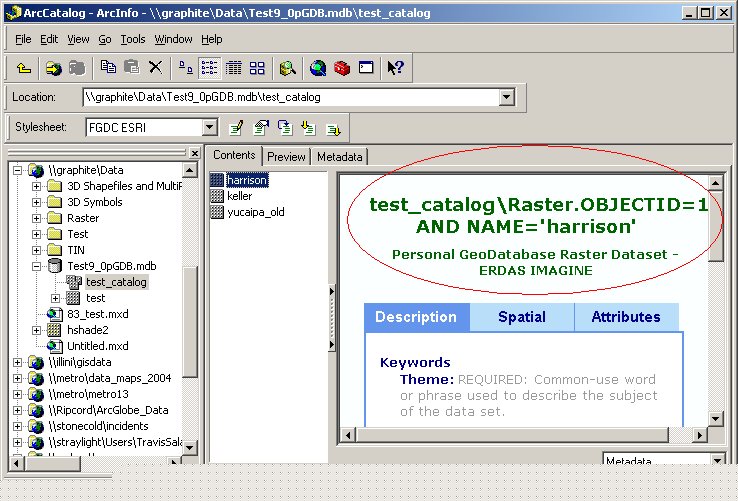Expand the \\stonecold\incidents connection
The width and height of the screenshot is (738, 501).
(x=17, y=427)
